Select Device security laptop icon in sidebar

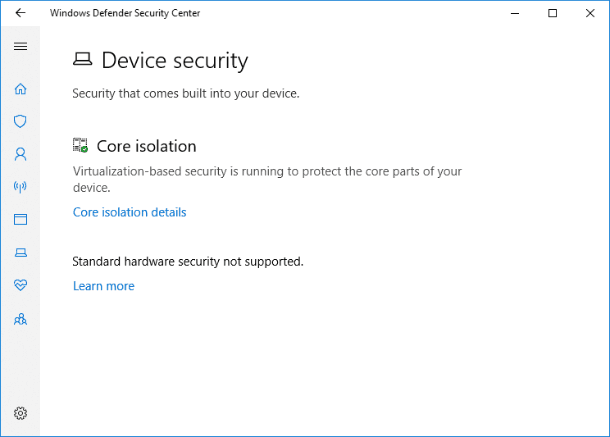click(x=20, y=253)
